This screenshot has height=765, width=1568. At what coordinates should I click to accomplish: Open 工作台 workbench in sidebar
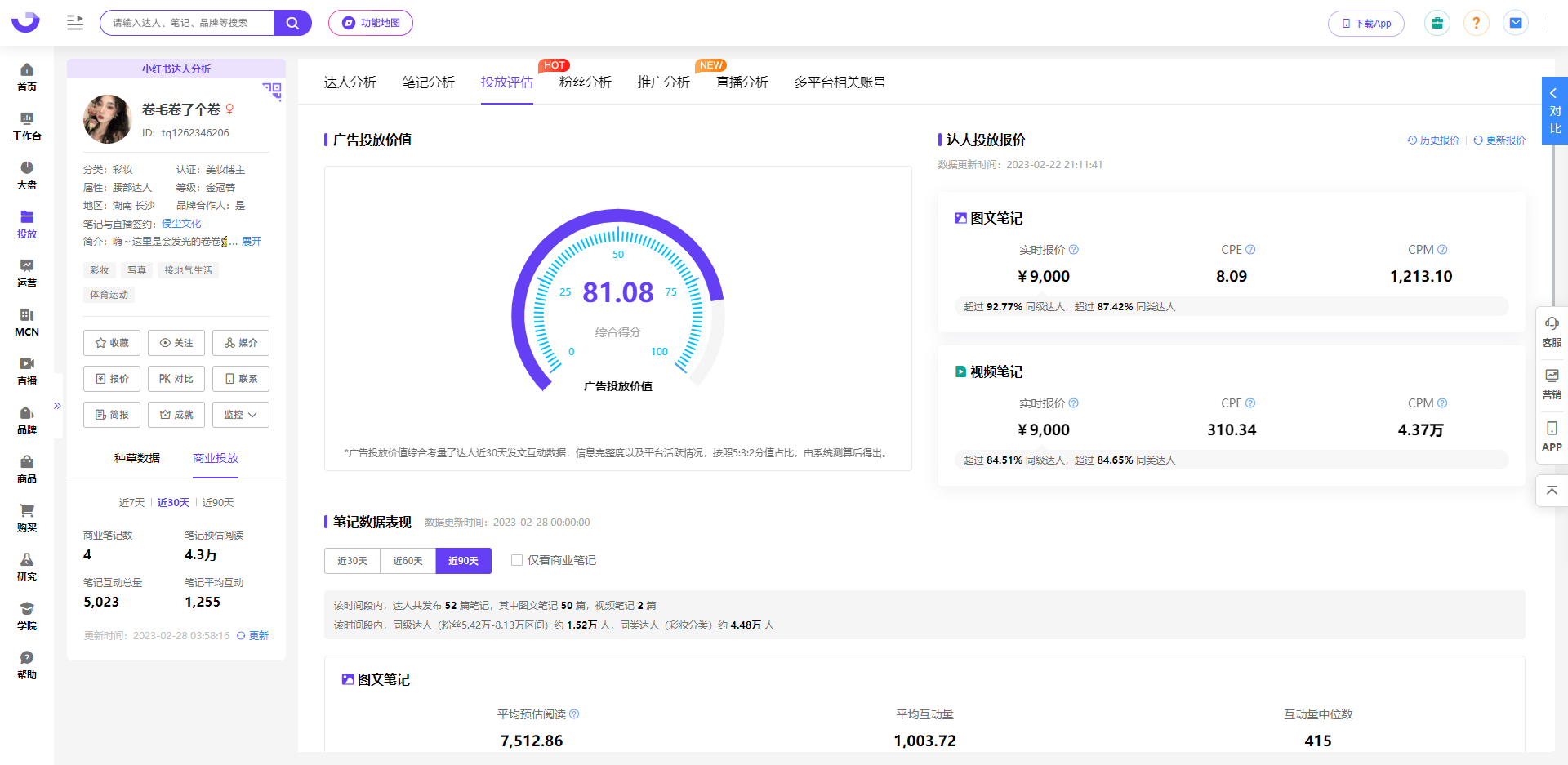pos(27,127)
